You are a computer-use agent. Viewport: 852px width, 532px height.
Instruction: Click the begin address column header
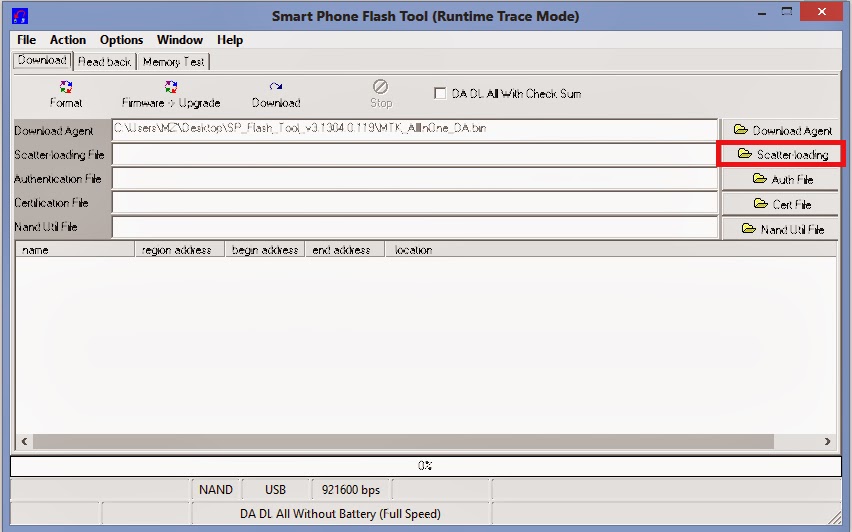point(264,250)
